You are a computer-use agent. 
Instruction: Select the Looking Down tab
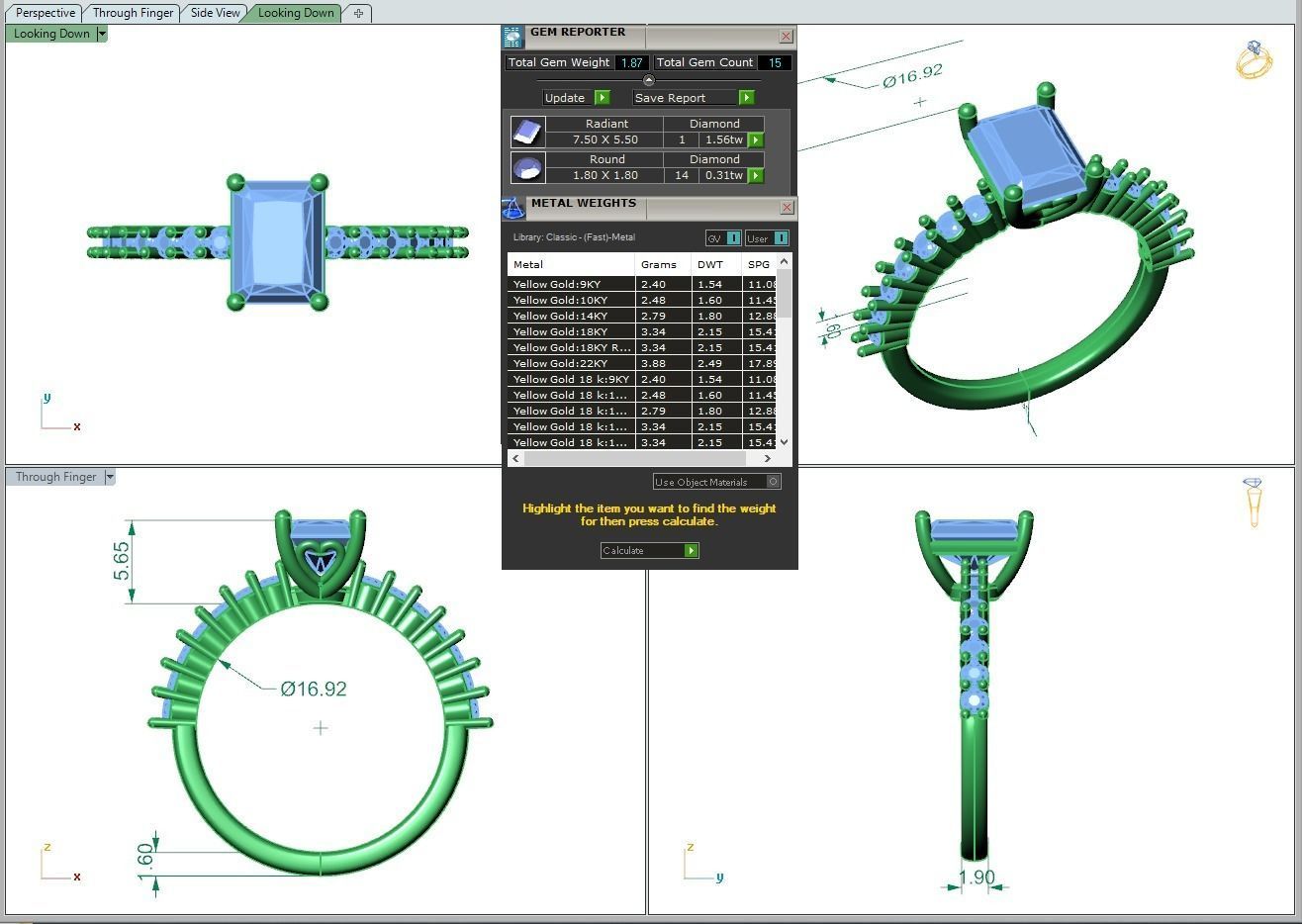click(295, 13)
